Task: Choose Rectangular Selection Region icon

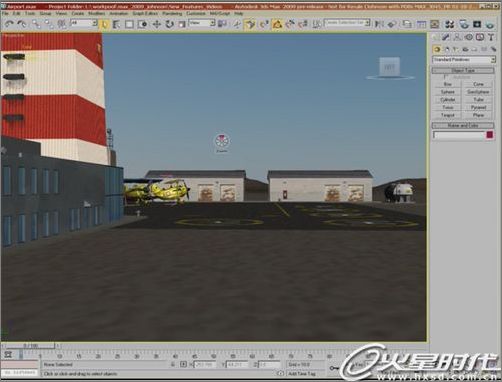Action: [129, 24]
